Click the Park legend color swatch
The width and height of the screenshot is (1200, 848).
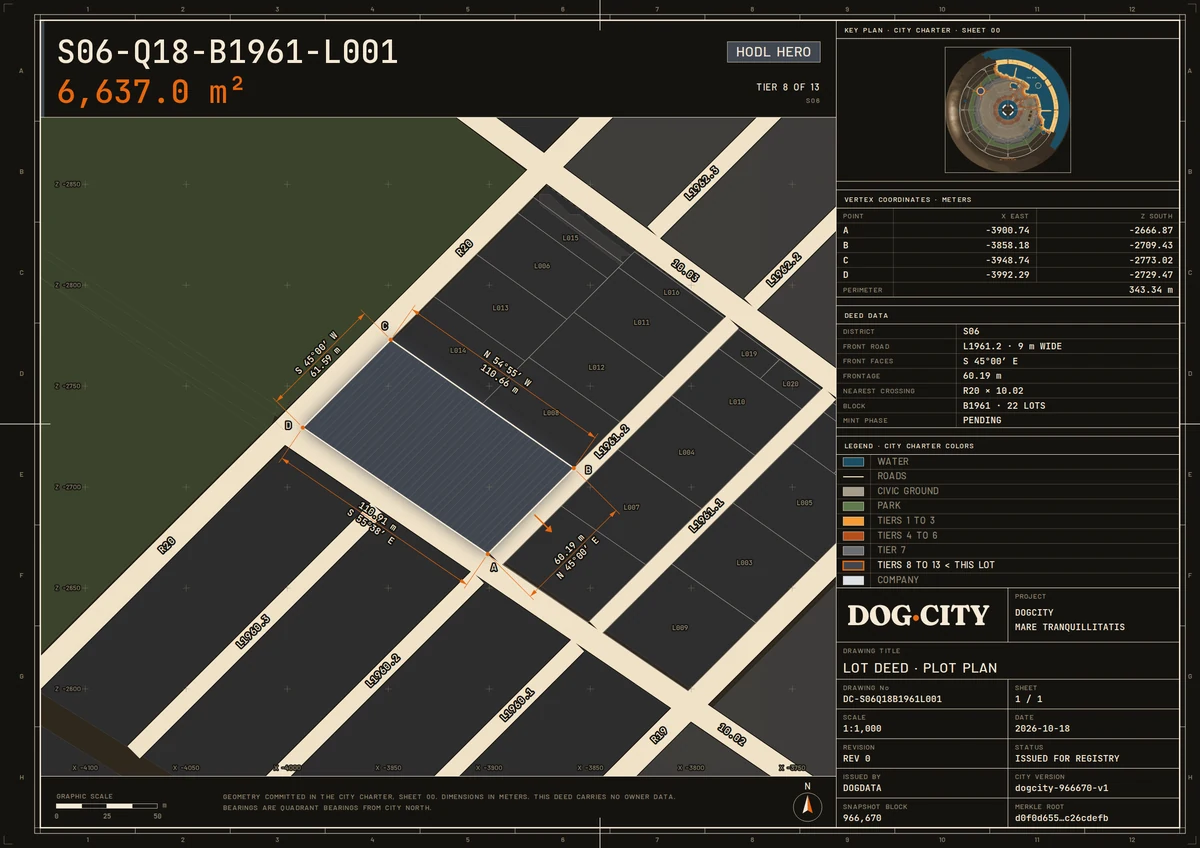(x=853, y=506)
